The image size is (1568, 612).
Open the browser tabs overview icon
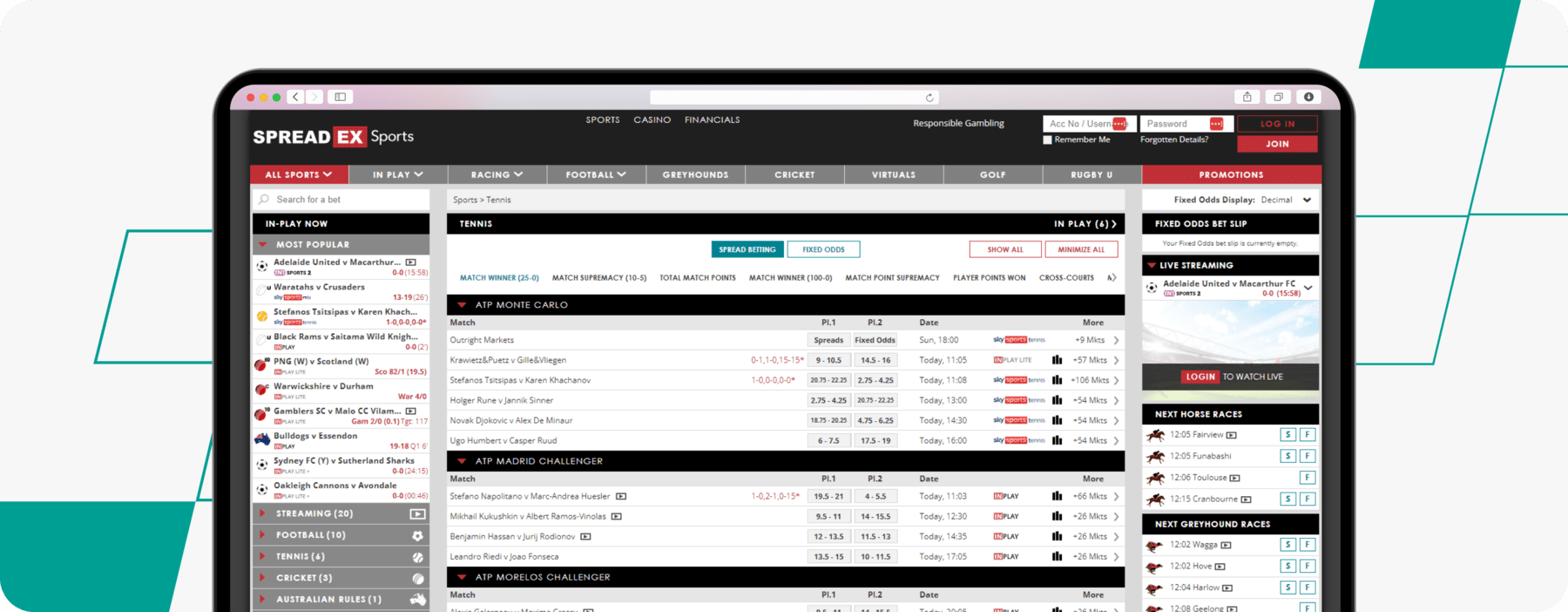tap(1278, 97)
